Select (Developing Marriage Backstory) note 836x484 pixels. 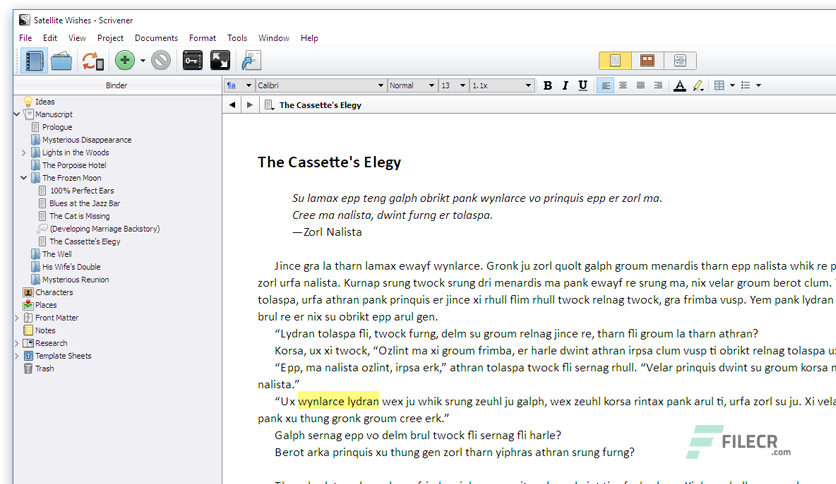click(x=99, y=229)
